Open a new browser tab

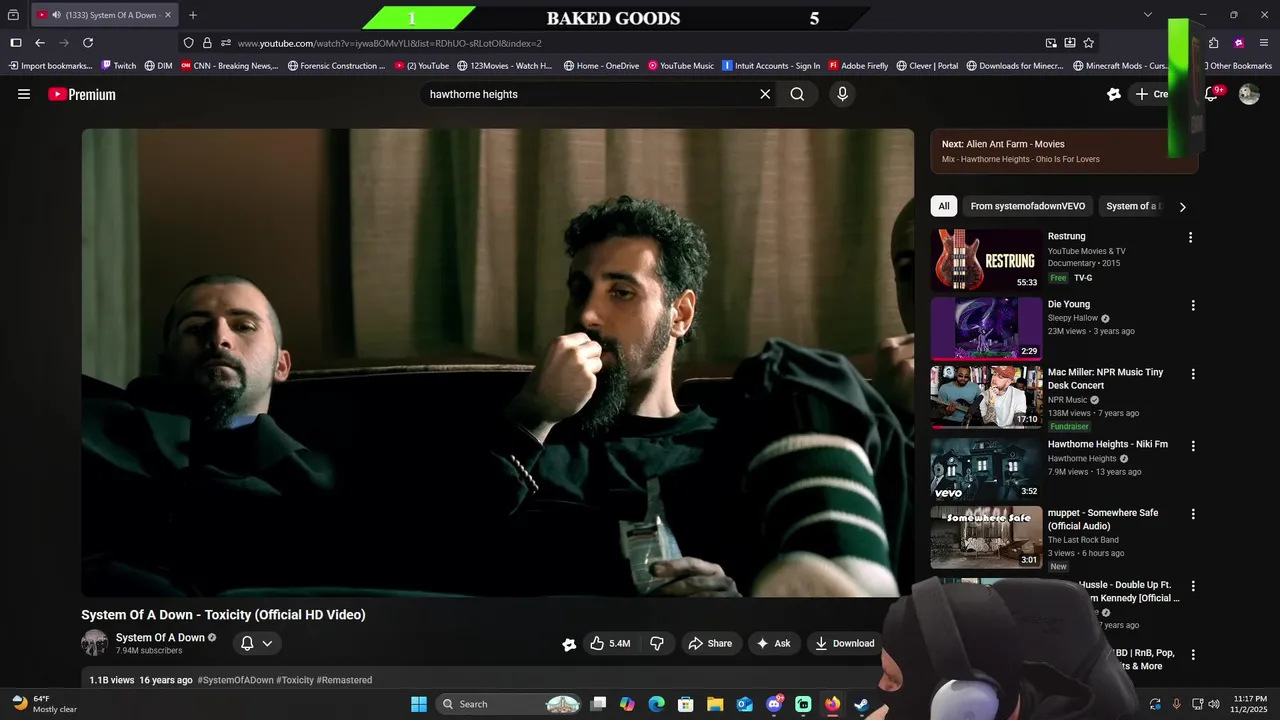(x=193, y=15)
